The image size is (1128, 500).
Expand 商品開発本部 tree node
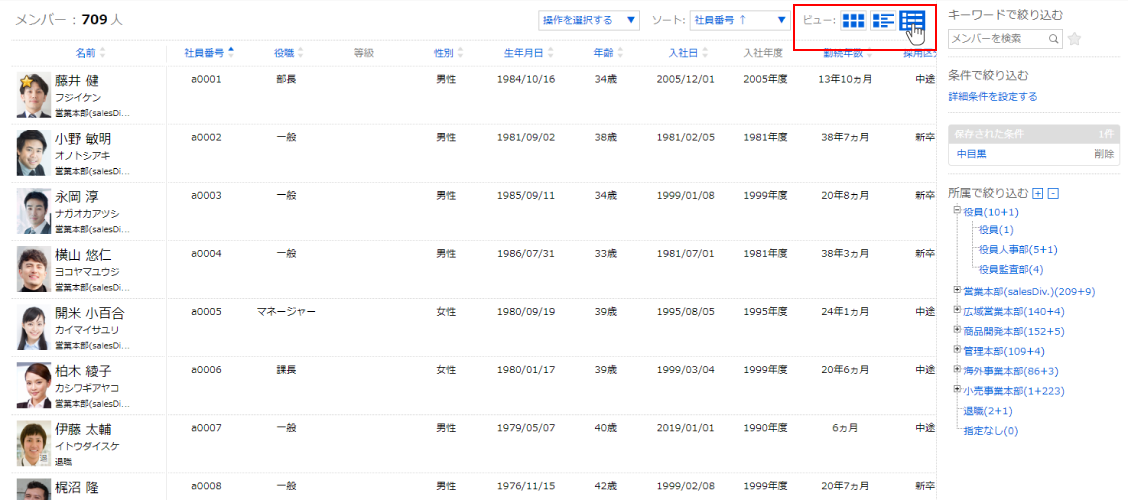(x=958, y=330)
